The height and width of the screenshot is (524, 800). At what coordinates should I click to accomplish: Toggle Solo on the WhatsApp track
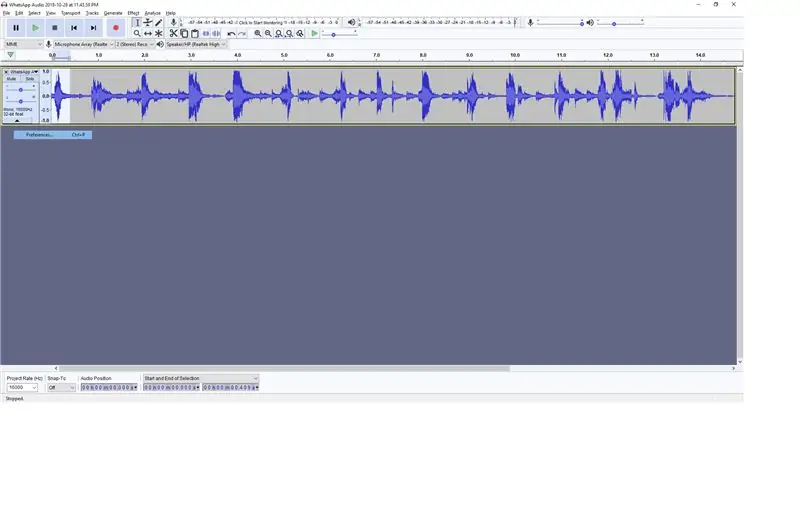[30, 79]
